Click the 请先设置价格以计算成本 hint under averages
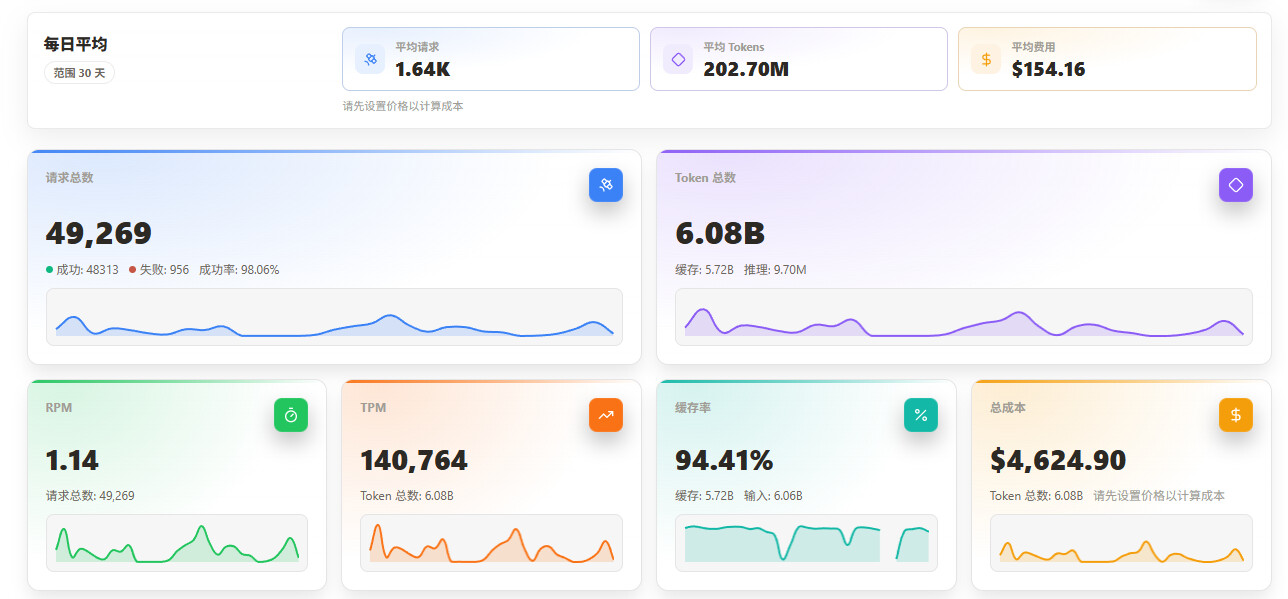1288x599 pixels. 403,106
